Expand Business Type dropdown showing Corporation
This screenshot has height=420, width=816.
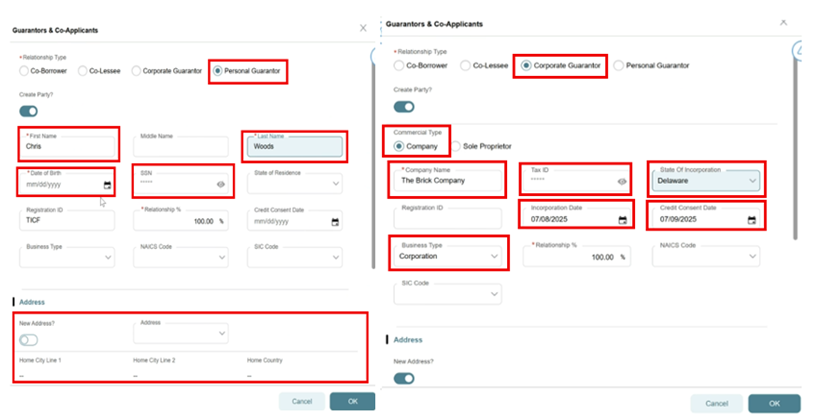point(493,257)
